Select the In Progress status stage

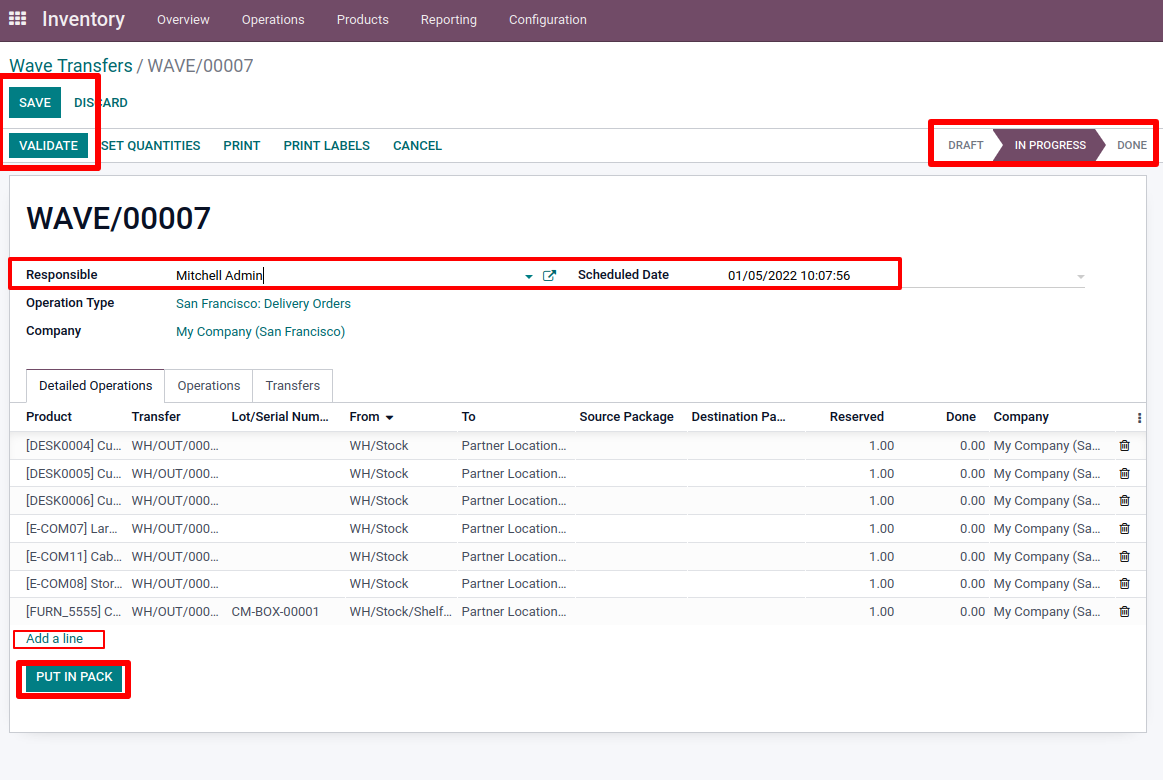[x=1050, y=145]
